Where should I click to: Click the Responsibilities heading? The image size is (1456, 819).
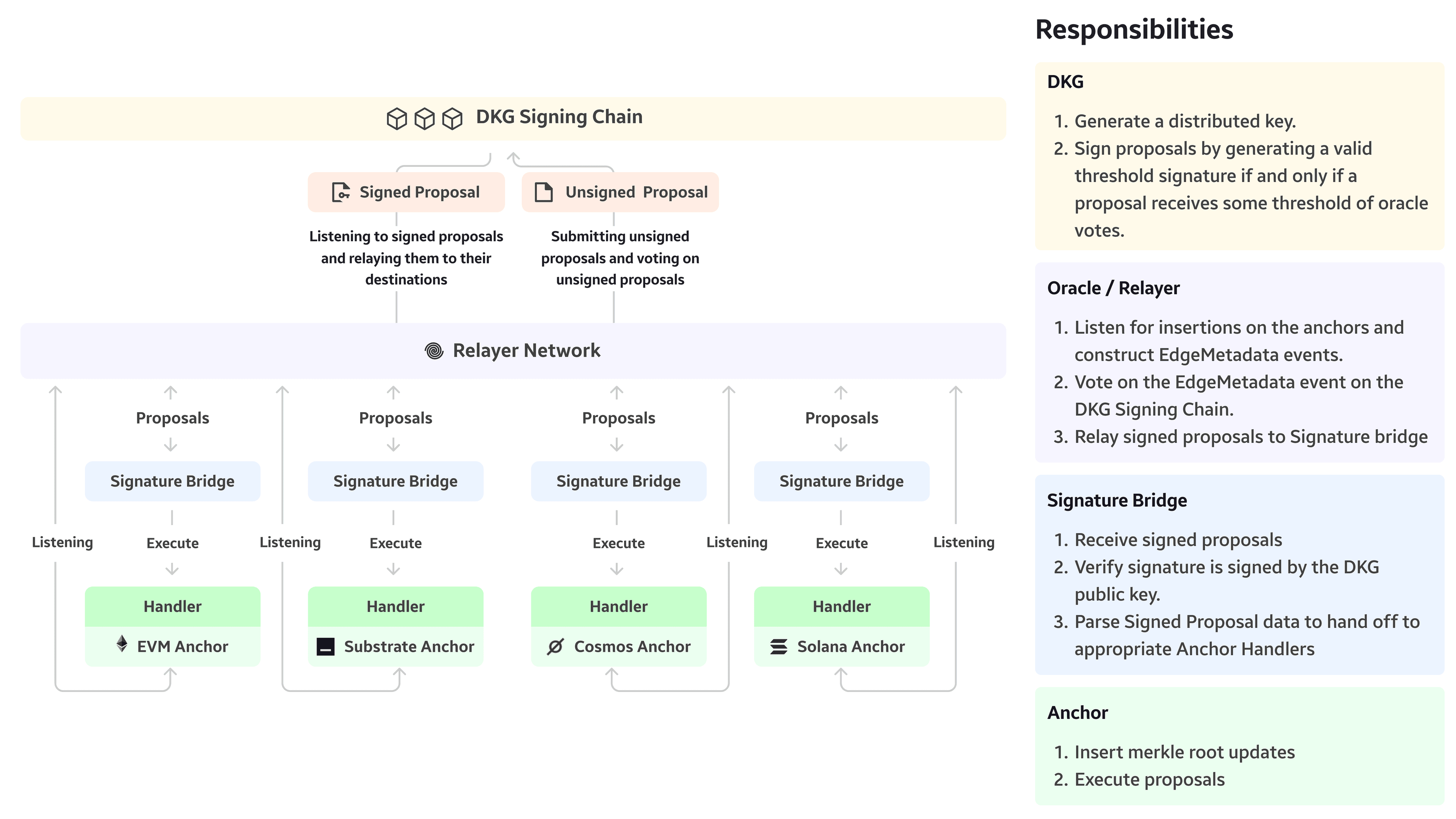point(1134,30)
